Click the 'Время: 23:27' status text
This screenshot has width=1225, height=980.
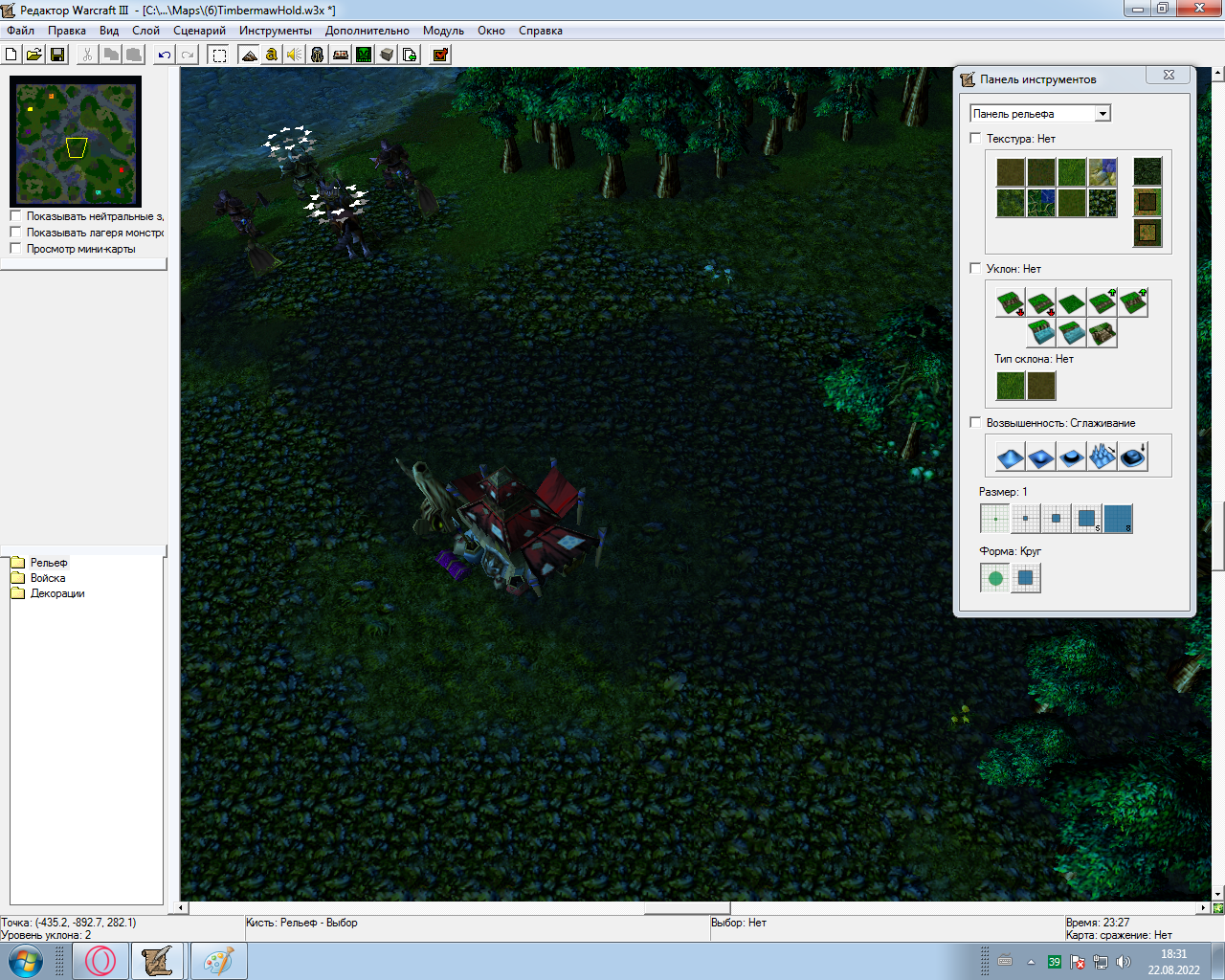(1098, 923)
